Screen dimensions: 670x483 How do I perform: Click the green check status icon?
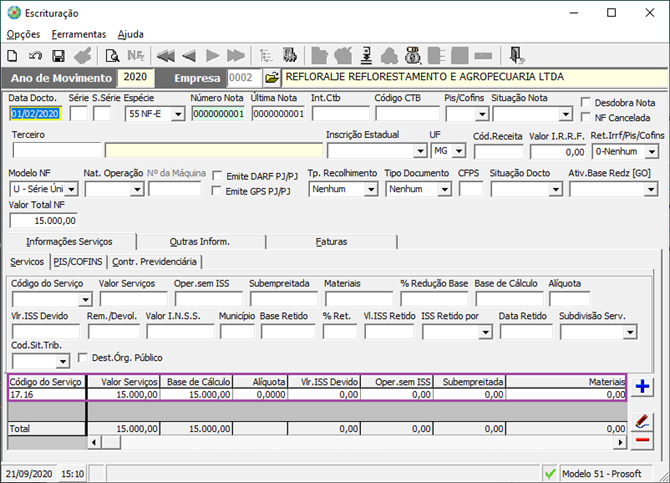point(550,474)
